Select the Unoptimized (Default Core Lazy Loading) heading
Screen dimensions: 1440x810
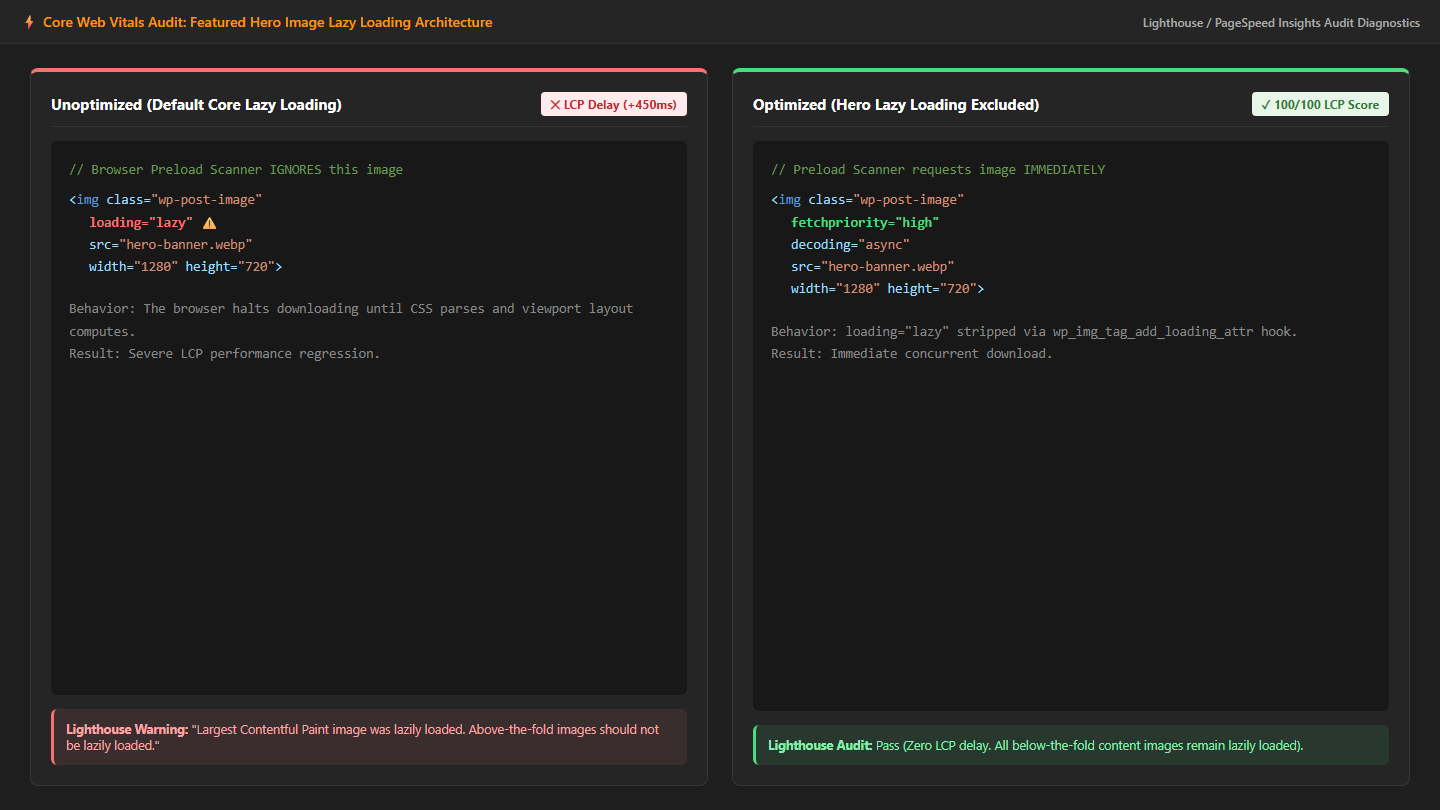(x=196, y=105)
